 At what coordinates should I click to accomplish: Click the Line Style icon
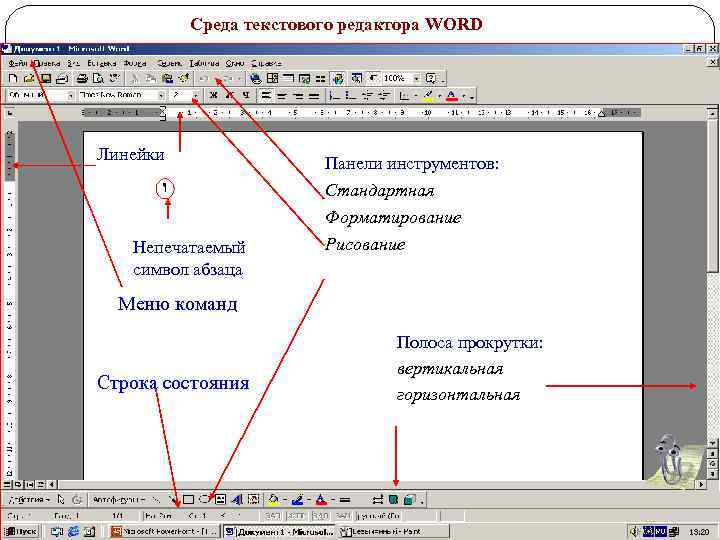(345, 499)
